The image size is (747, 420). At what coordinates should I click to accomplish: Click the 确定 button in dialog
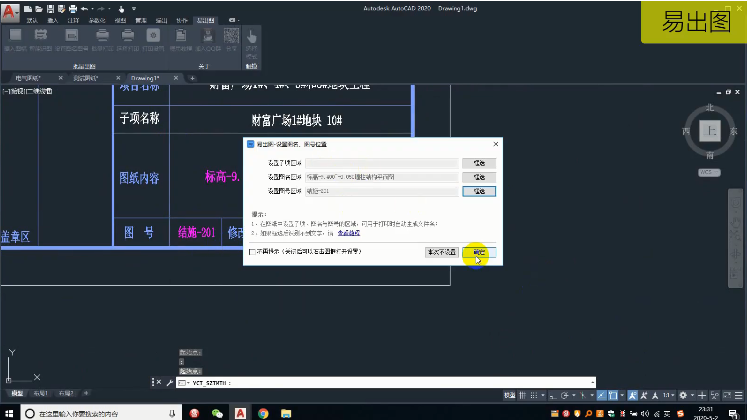pyautogui.click(x=479, y=252)
